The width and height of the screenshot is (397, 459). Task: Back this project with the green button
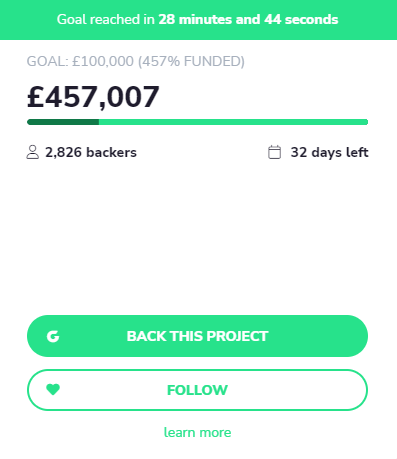pyautogui.click(x=197, y=336)
